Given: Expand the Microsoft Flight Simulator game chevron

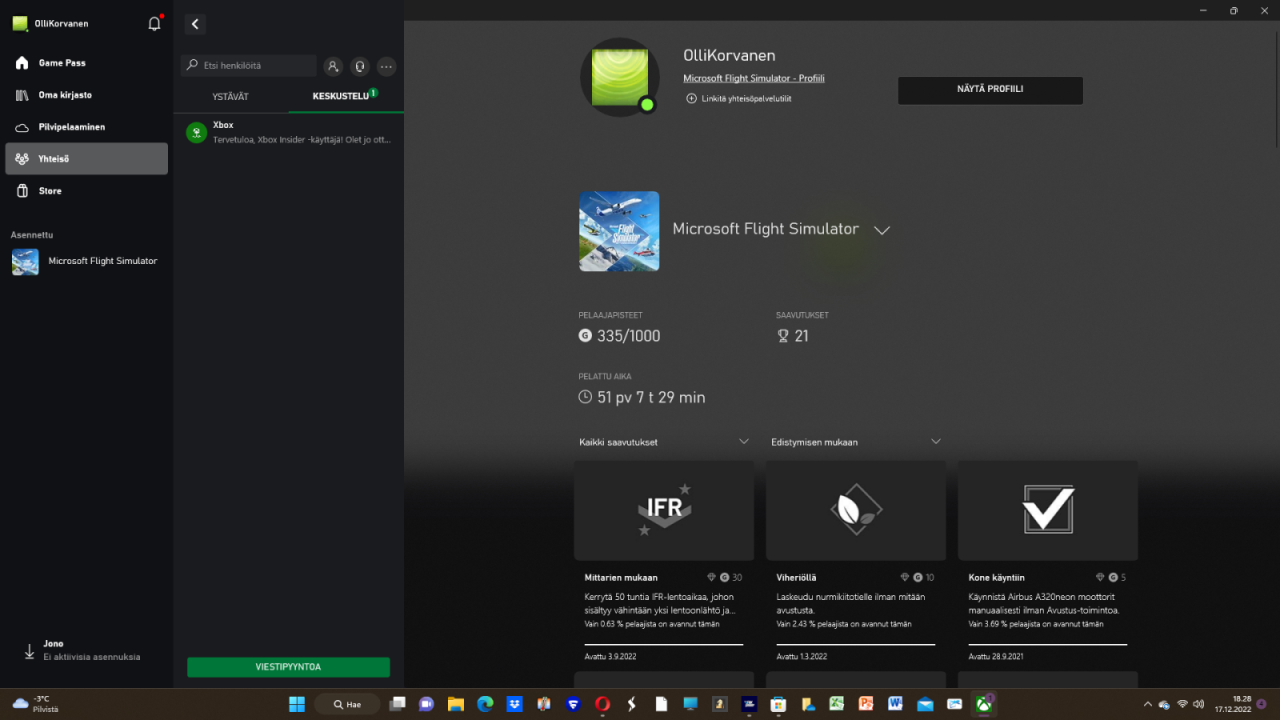Looking at the screenshot, I should point(881,230).
